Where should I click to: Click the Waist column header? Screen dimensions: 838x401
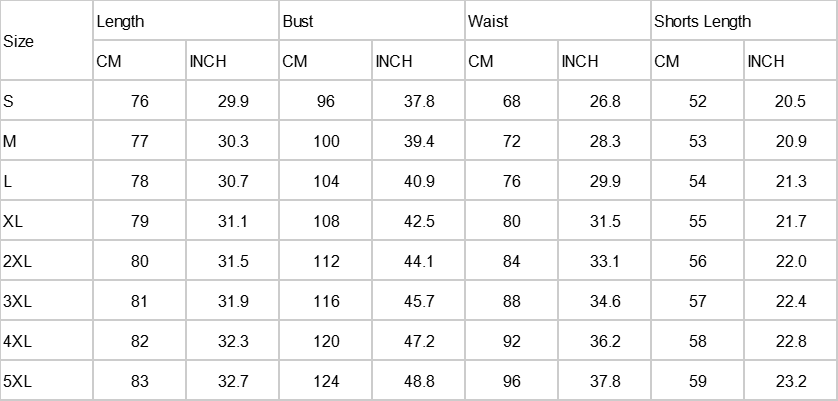pyautogui.click(x=558, y=21)
